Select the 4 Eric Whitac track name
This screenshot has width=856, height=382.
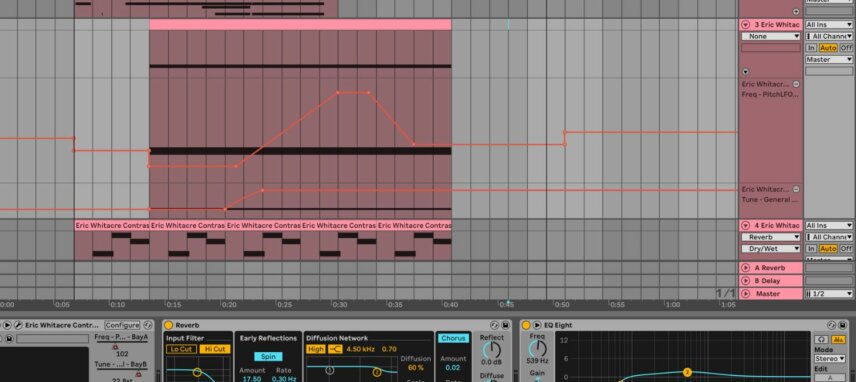click(x=777, y=225)
